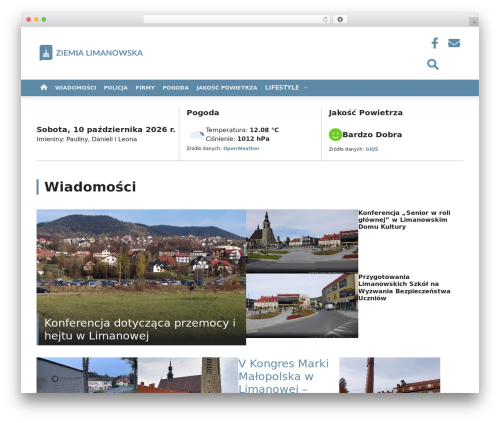Image resolution: width=500 pixels, height=423 pixels.
Task: Click the bottom-left school building thumbnail
Action: (x=87, y=375)
